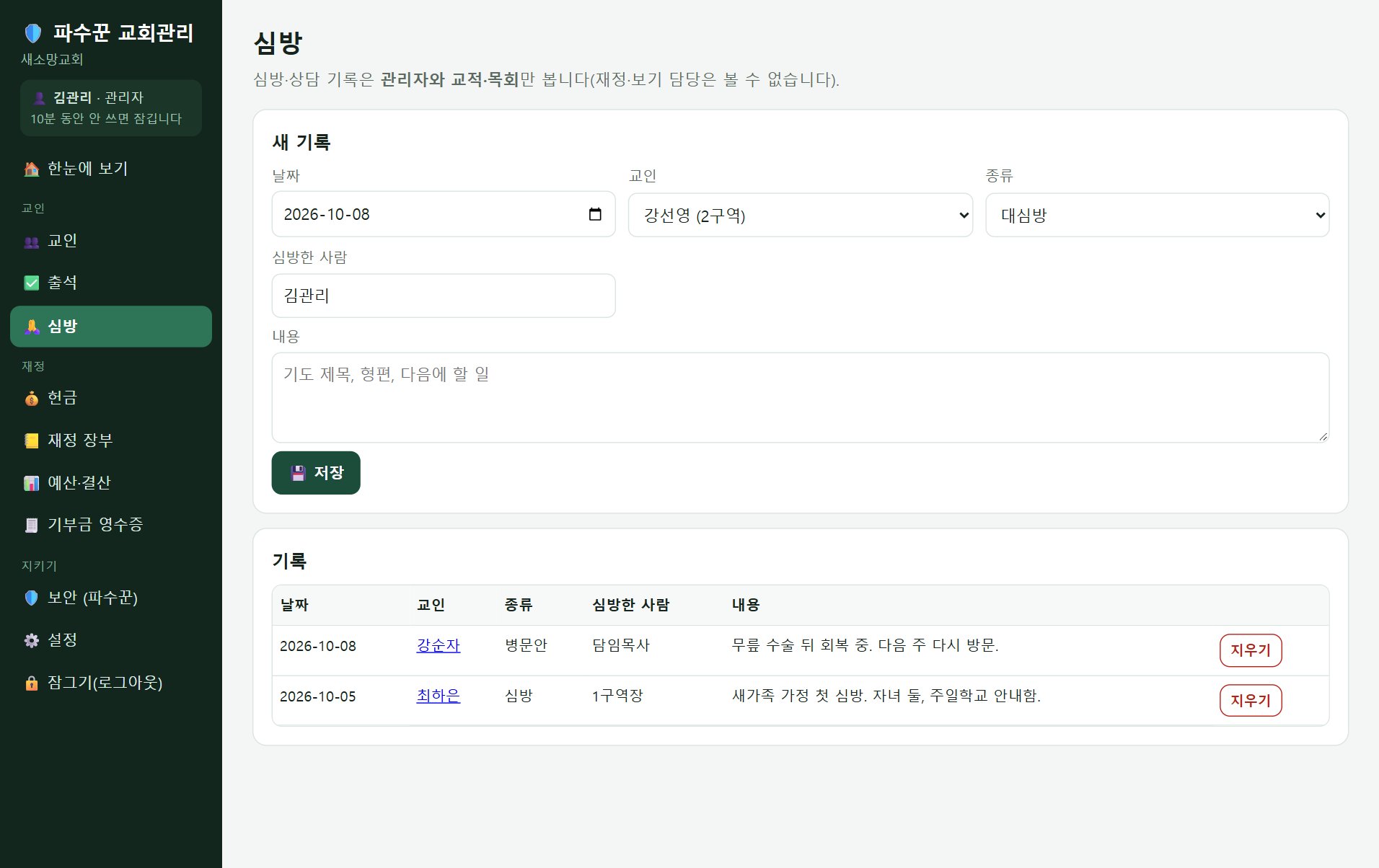Click the gear icon for 설정
1379x868 pixels.
pos(32,640)
